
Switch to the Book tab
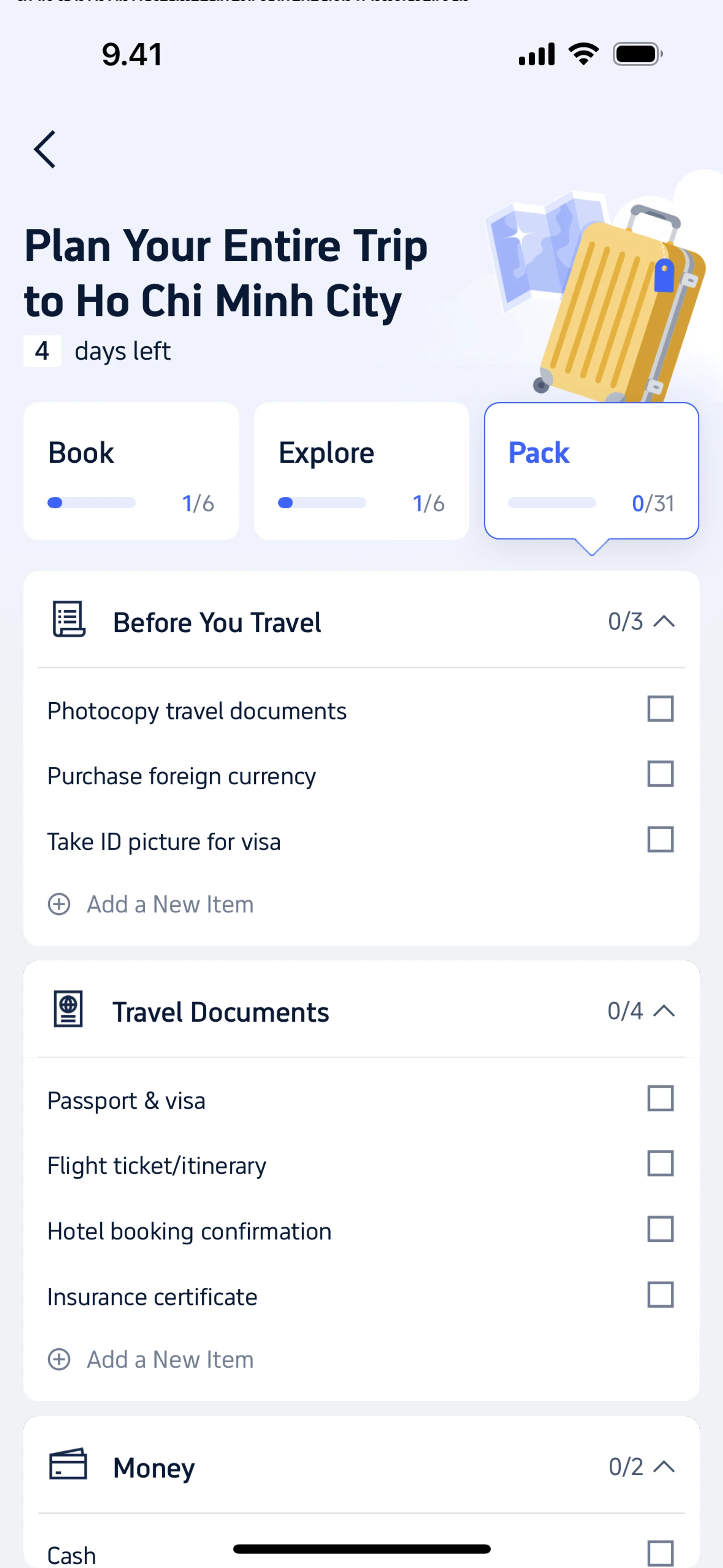[131, 471]
